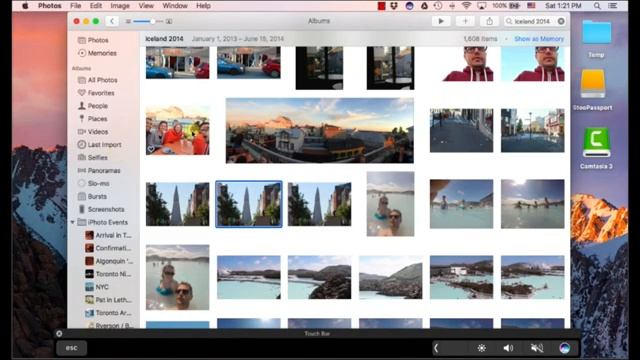Open the Favorites album
The image size is (640, 360).
pyautogui.click(x=101, y=93)
